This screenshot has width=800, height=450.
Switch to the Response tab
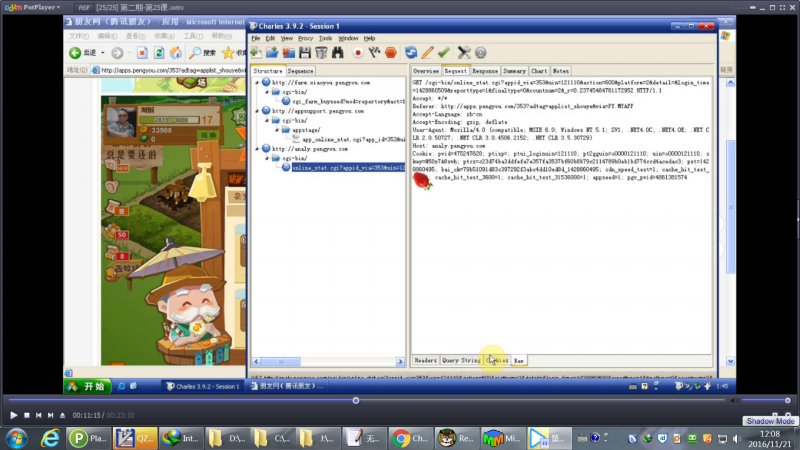[x=485, y=71]
